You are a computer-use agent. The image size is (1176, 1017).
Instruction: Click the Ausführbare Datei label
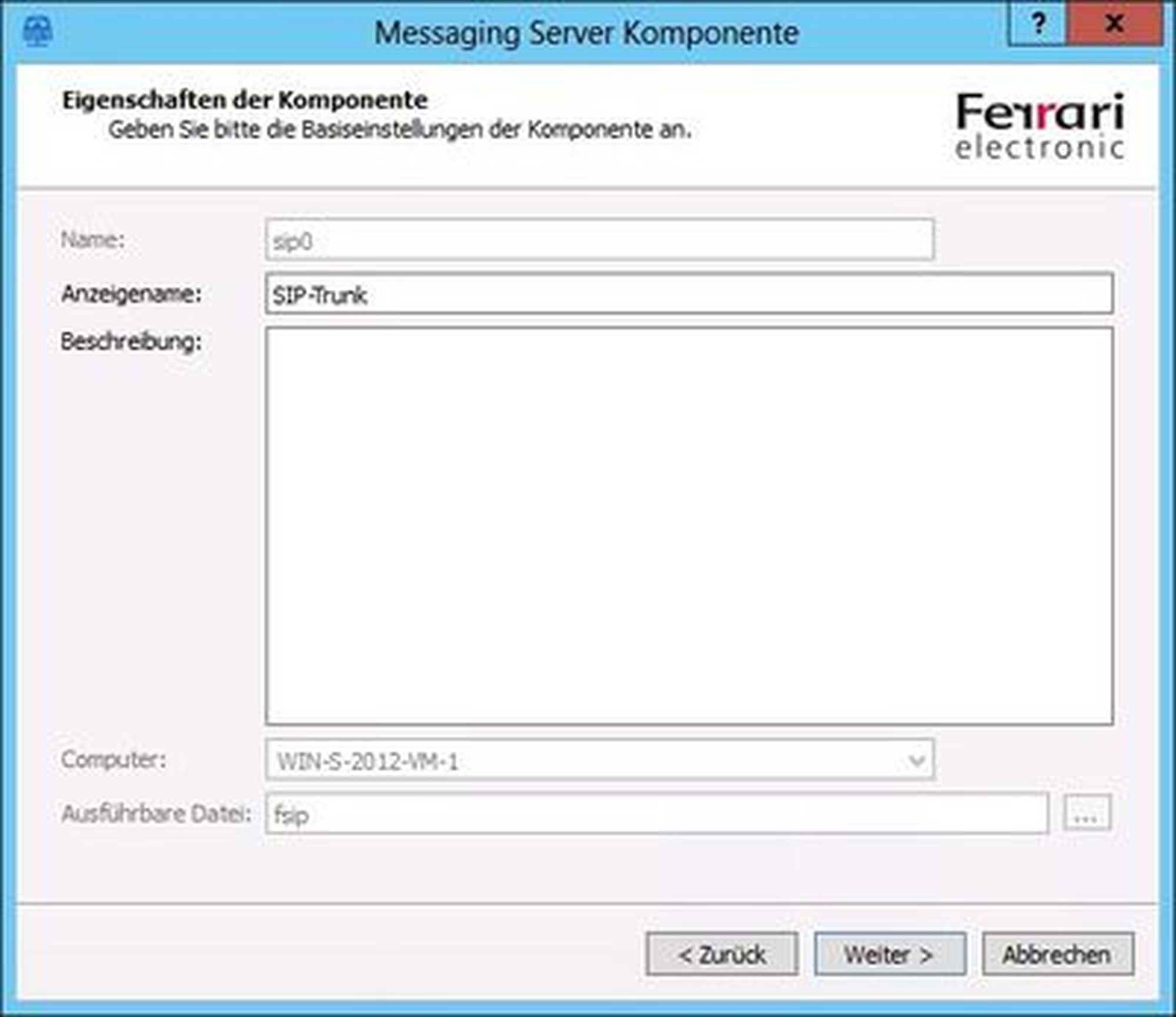tap(156, 814)
